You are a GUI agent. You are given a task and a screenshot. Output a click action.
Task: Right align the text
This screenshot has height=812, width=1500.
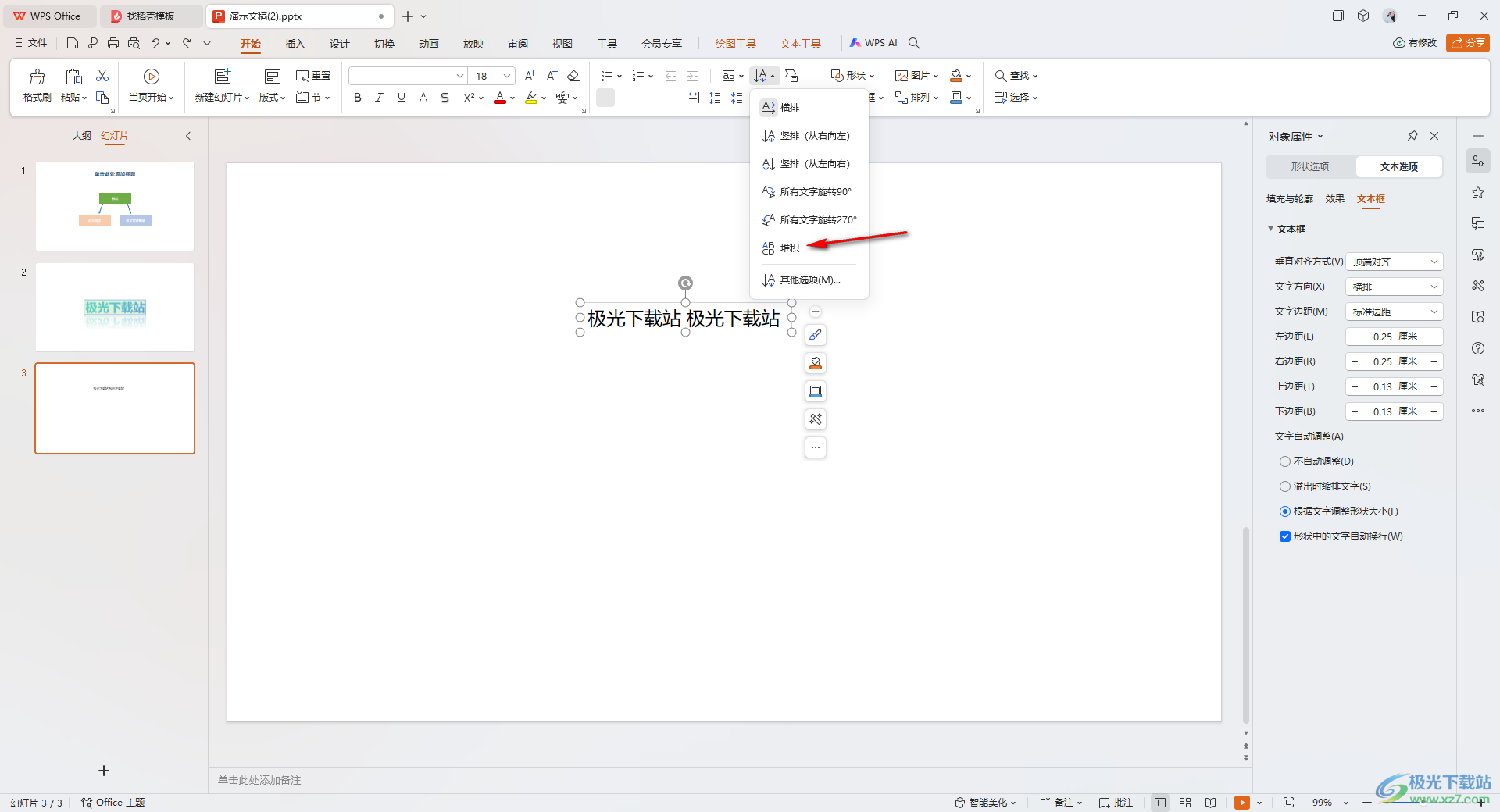[649, 98]
